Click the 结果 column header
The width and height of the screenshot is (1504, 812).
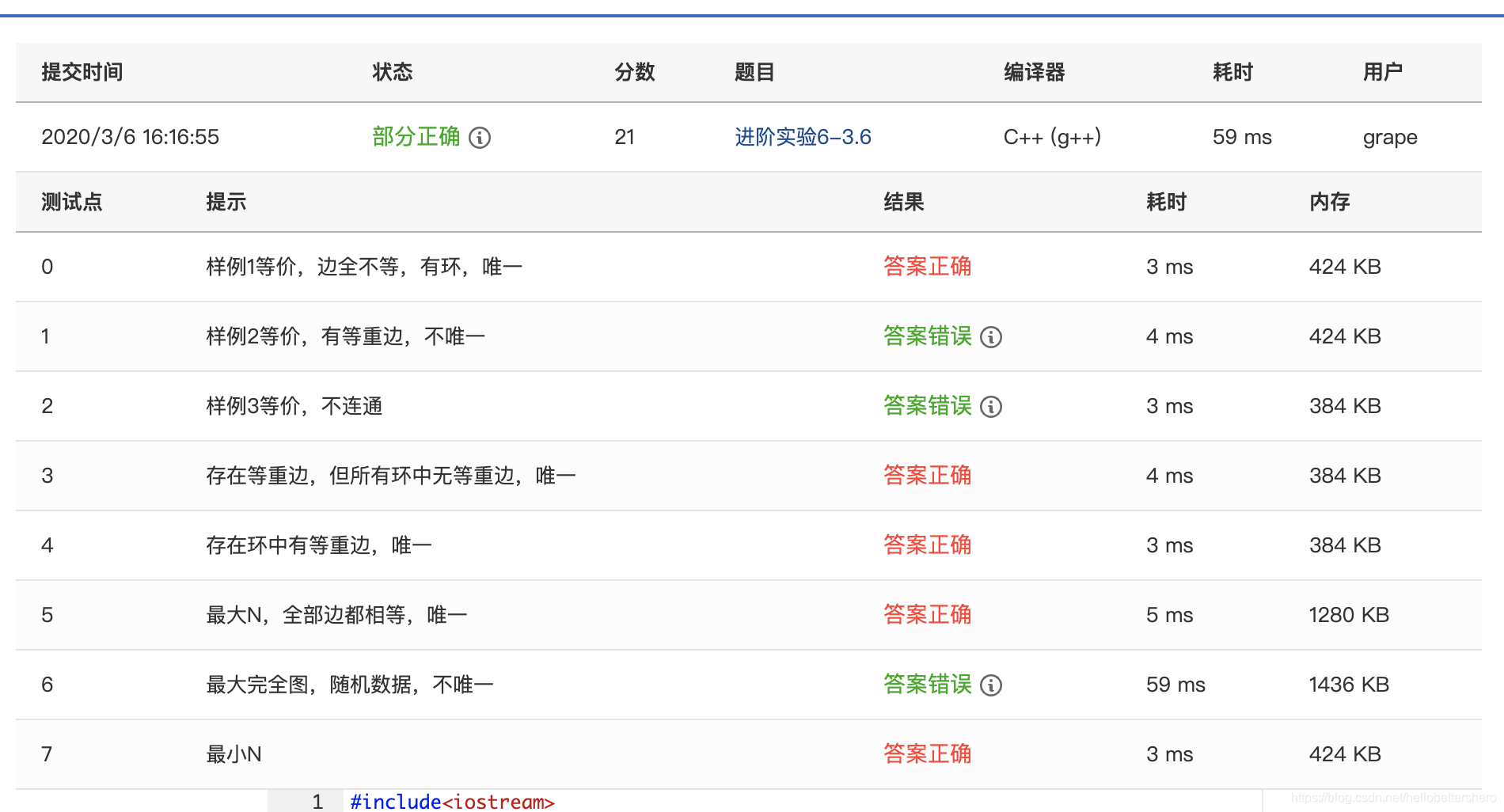[904, 202]
